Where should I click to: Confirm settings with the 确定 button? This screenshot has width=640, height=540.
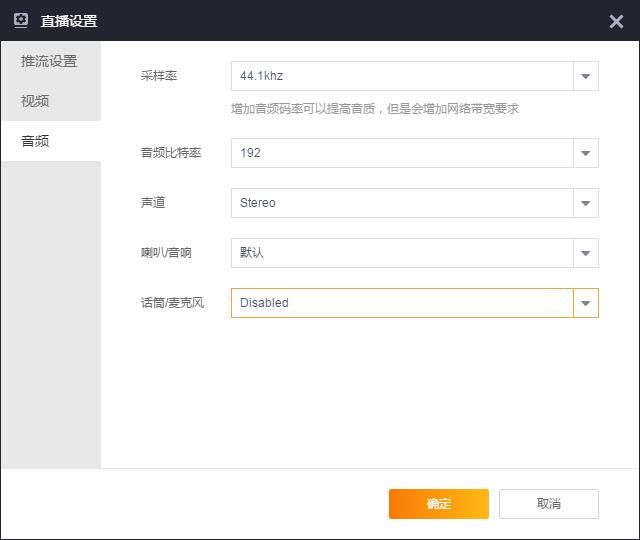pos(439,504)
